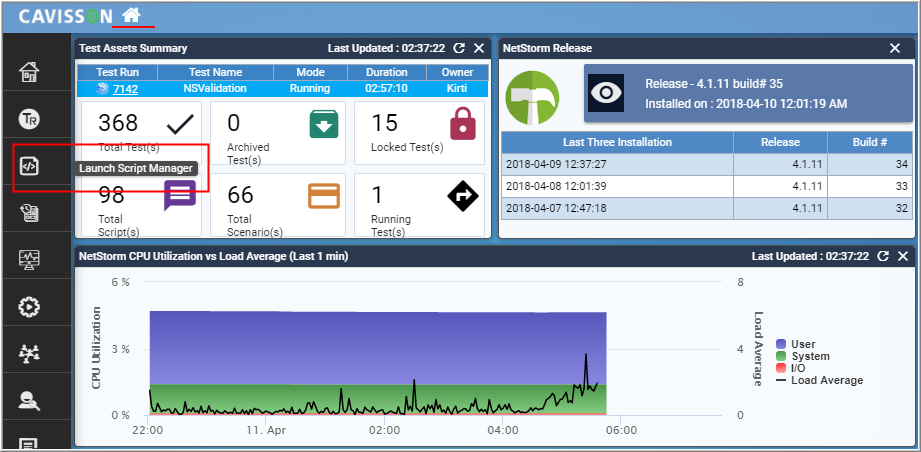Click the green Archived Tests icon

coord(324,124)
